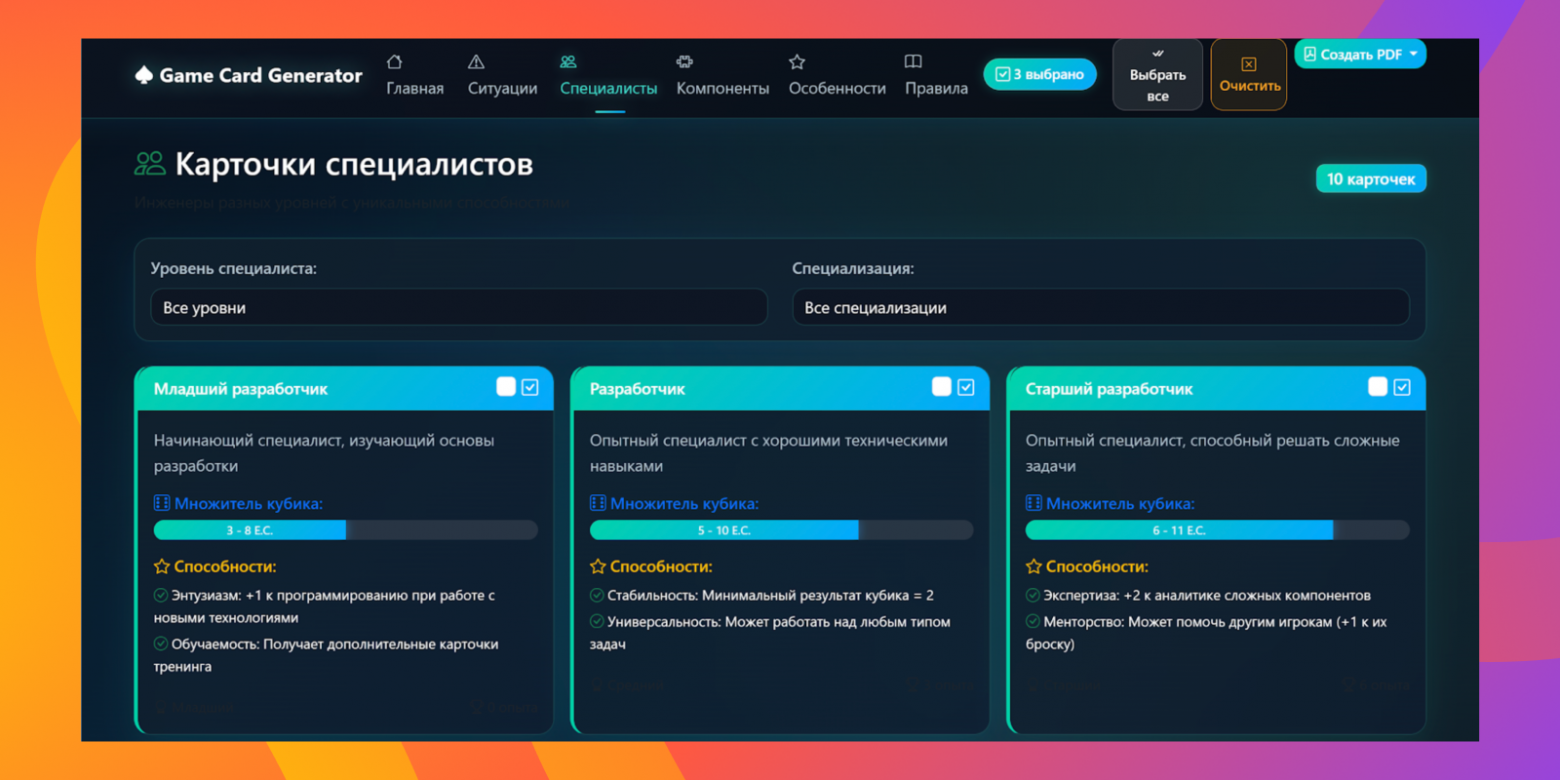This screenshot has height=780, width=1560.
Task: Click the 6 - 11 E.C. progress bar
Action: (x=1218, y=530)
